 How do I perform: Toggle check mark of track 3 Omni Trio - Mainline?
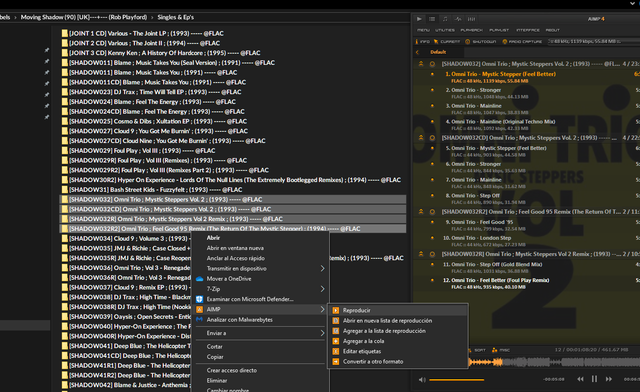[x=432, y=106]
